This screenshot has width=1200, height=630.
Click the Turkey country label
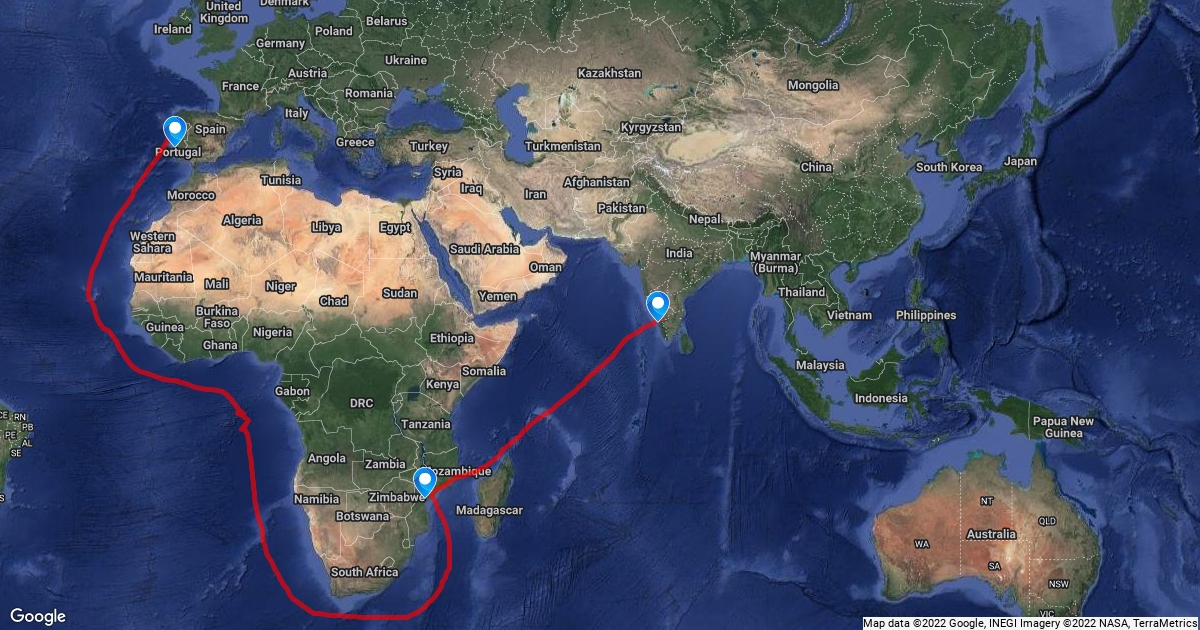tap(428, 147)
